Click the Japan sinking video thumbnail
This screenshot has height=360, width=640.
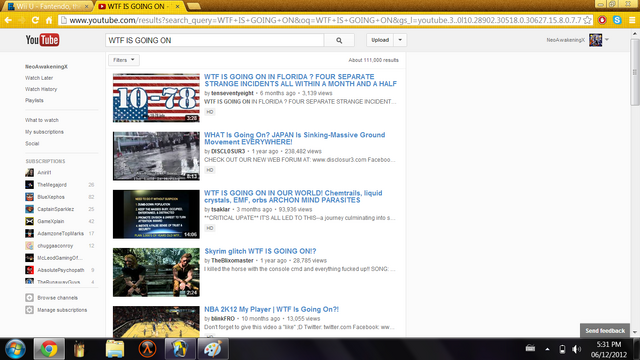[x=156, y=156]
